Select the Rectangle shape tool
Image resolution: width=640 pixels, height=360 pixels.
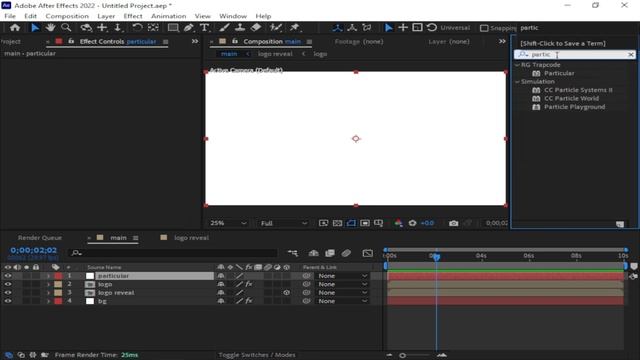tap(173, 28)
